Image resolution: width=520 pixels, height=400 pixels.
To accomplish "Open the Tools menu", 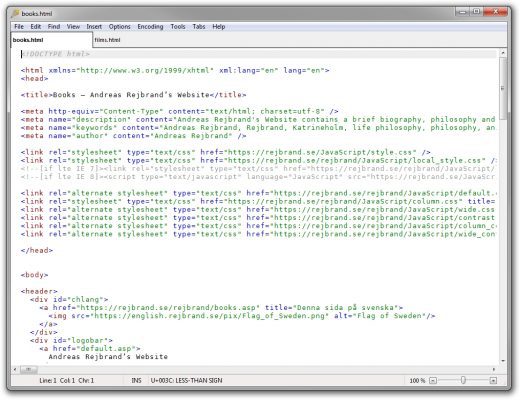I will (x=178, y=27).
